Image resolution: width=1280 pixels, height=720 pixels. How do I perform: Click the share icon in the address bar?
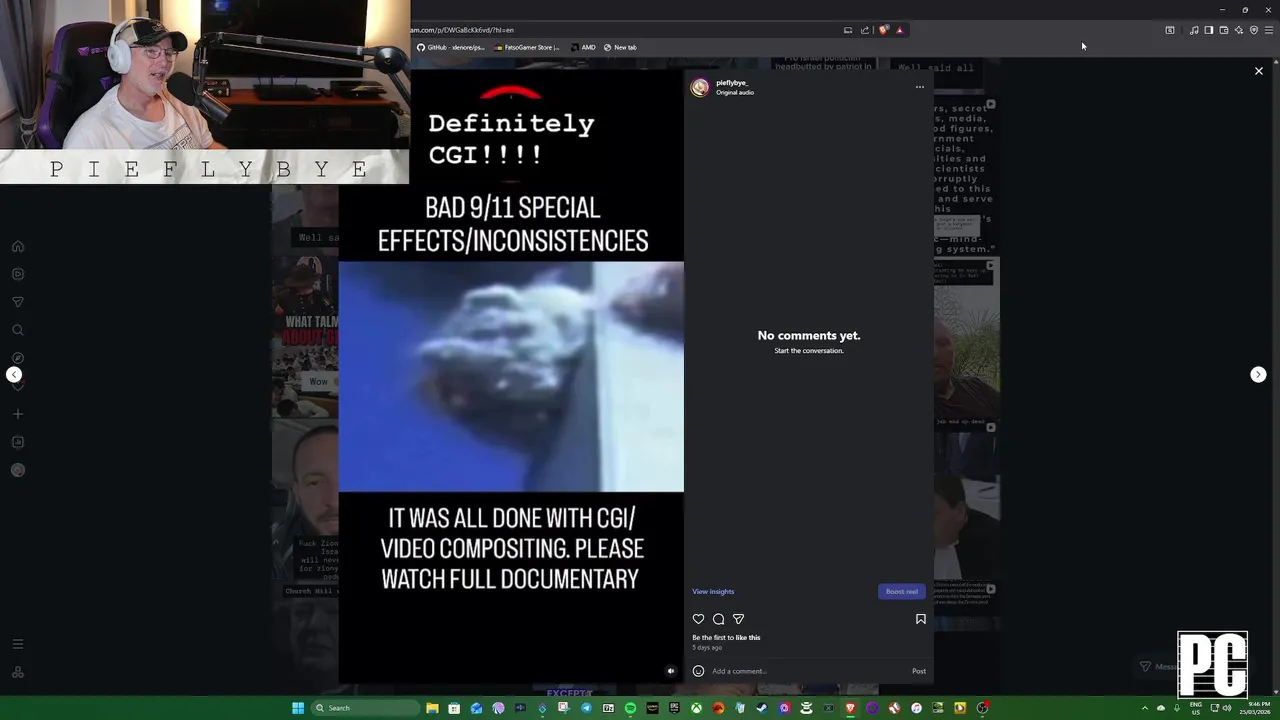(865, 30)
